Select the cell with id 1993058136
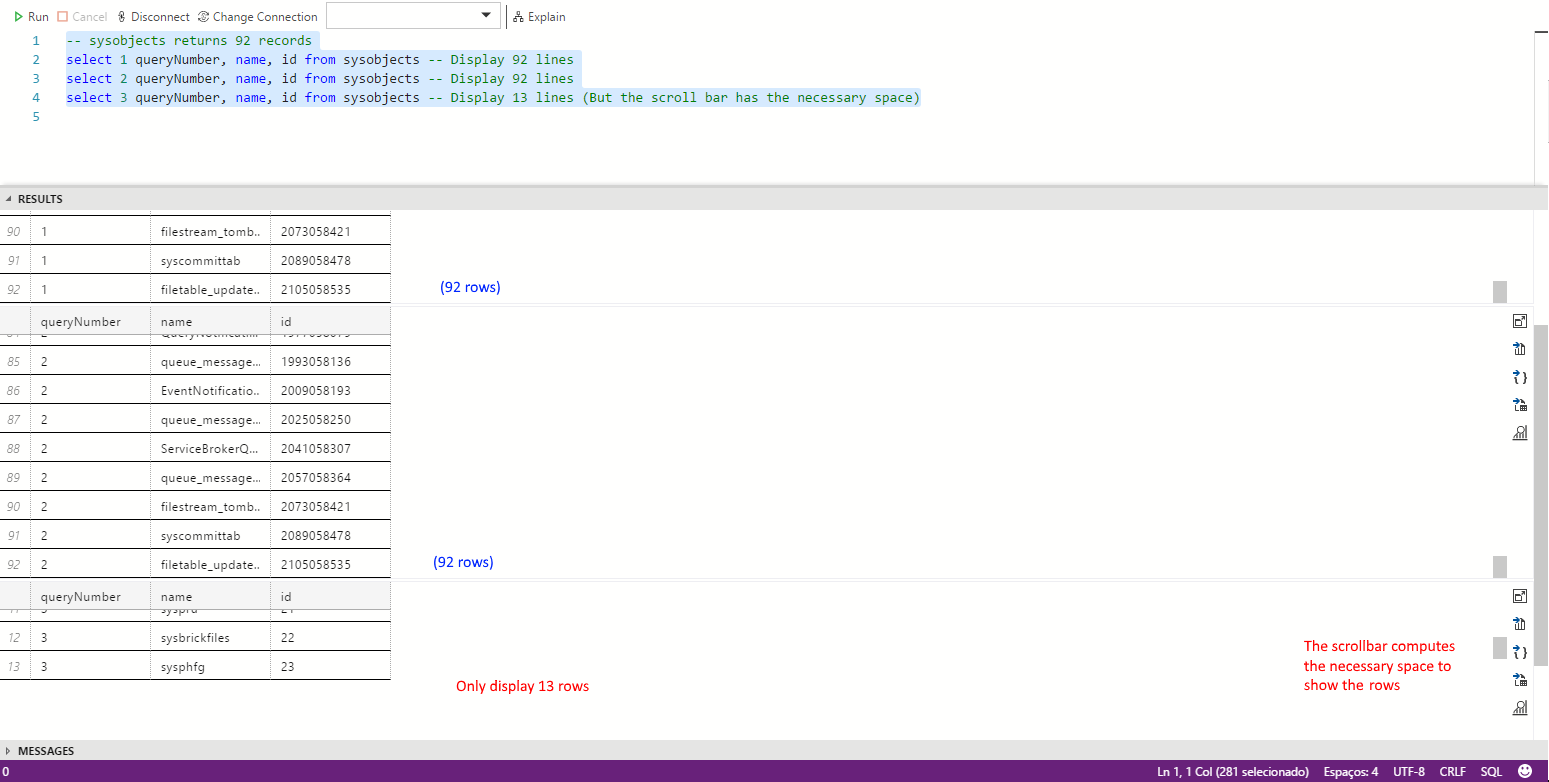The height and width of the screenshot is (782, 1549). pyautogui.click(x=330, y=361)
